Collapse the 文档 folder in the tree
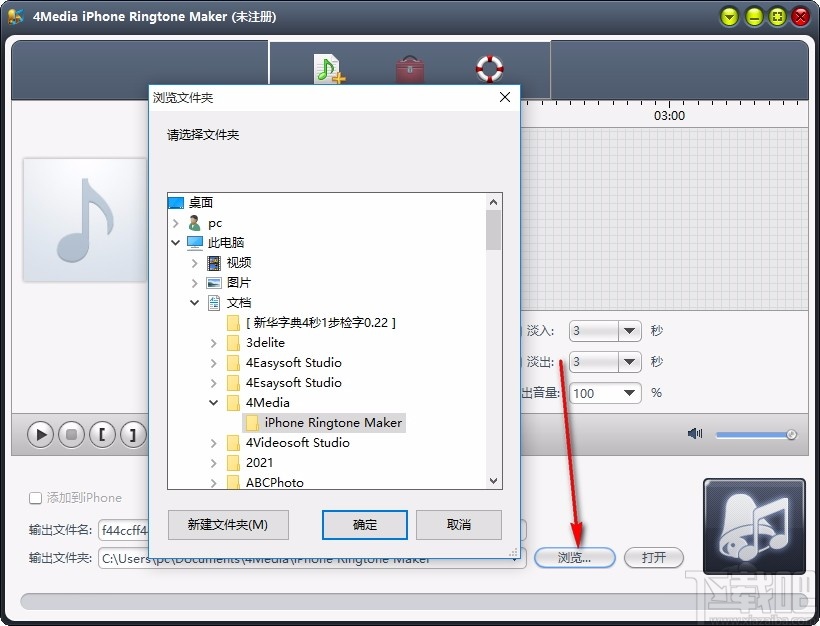 click(195, 302)
